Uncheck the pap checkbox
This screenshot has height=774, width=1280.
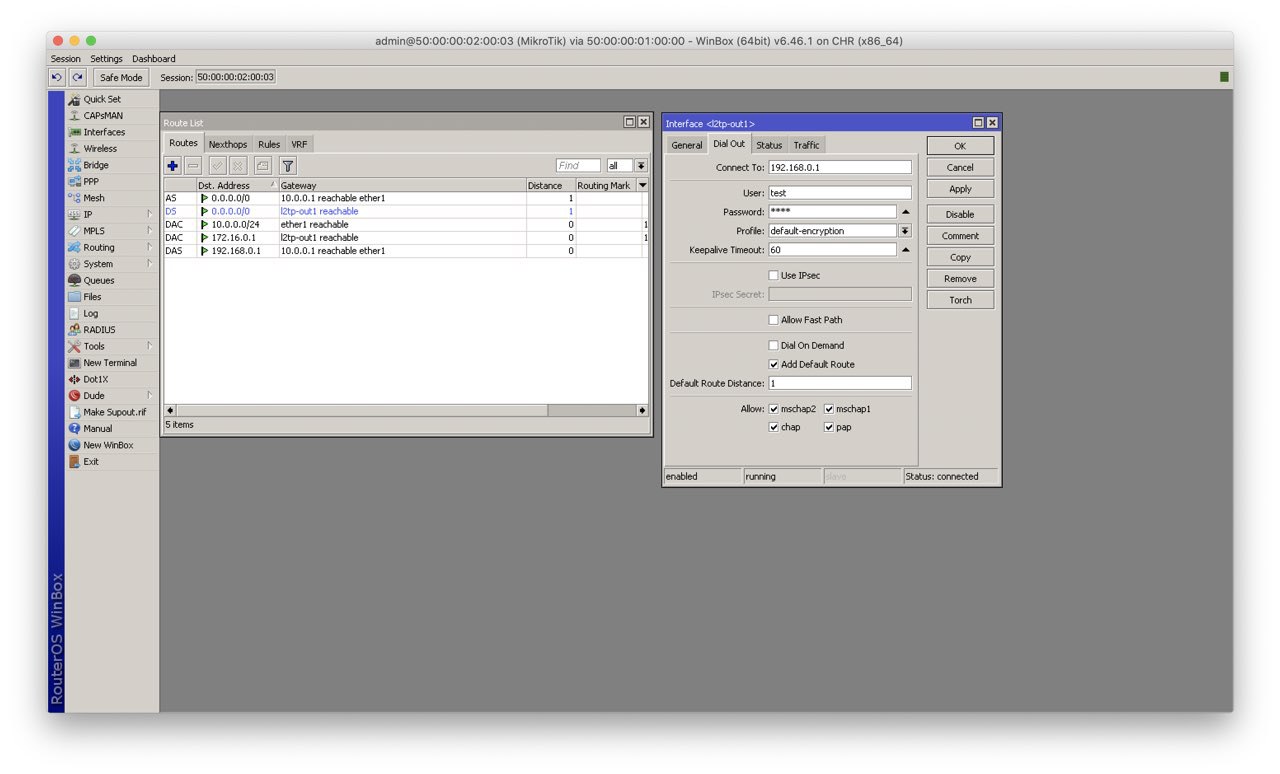829,427
